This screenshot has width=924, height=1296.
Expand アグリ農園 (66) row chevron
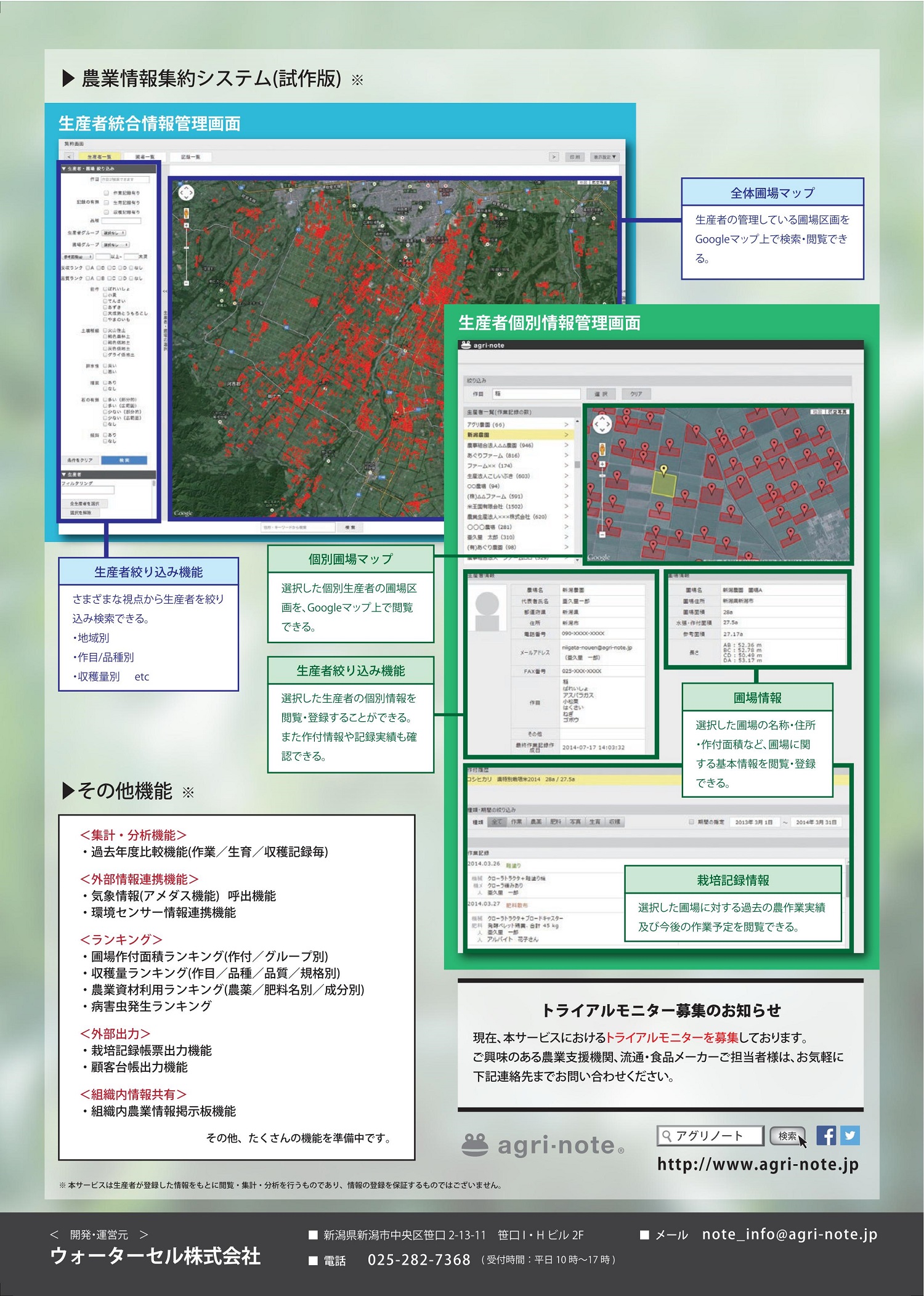coord(567,425)
